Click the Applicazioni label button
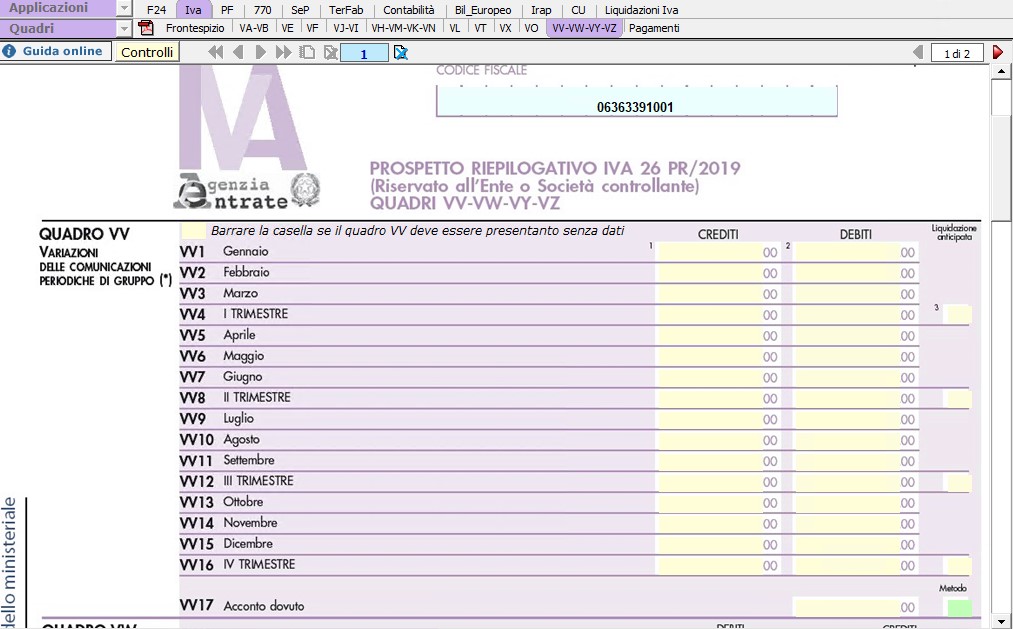 point(58,8)
